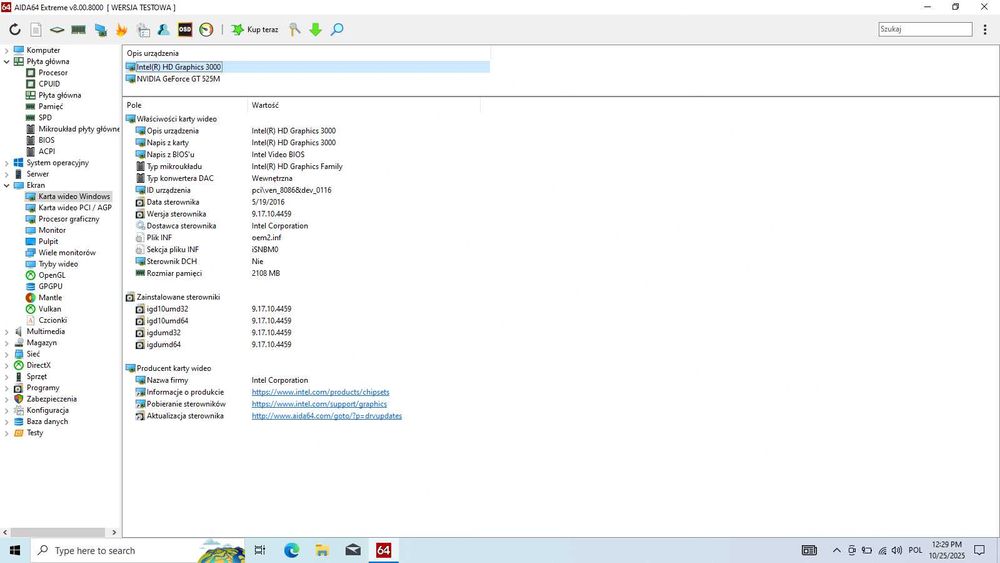
Task: Select Programy in the tree
Action: tap(43, 388)
